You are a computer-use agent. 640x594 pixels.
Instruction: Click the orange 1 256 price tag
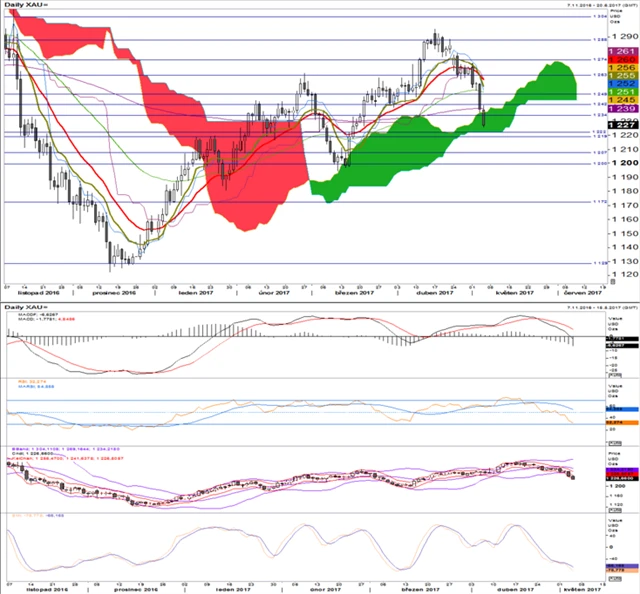point(623,68)
